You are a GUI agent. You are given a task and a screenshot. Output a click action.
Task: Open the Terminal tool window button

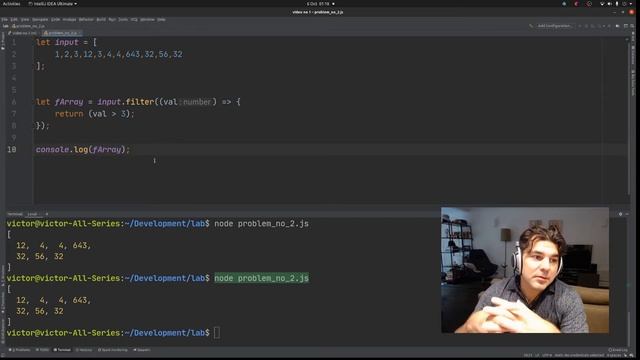click(x=62, y=350)
